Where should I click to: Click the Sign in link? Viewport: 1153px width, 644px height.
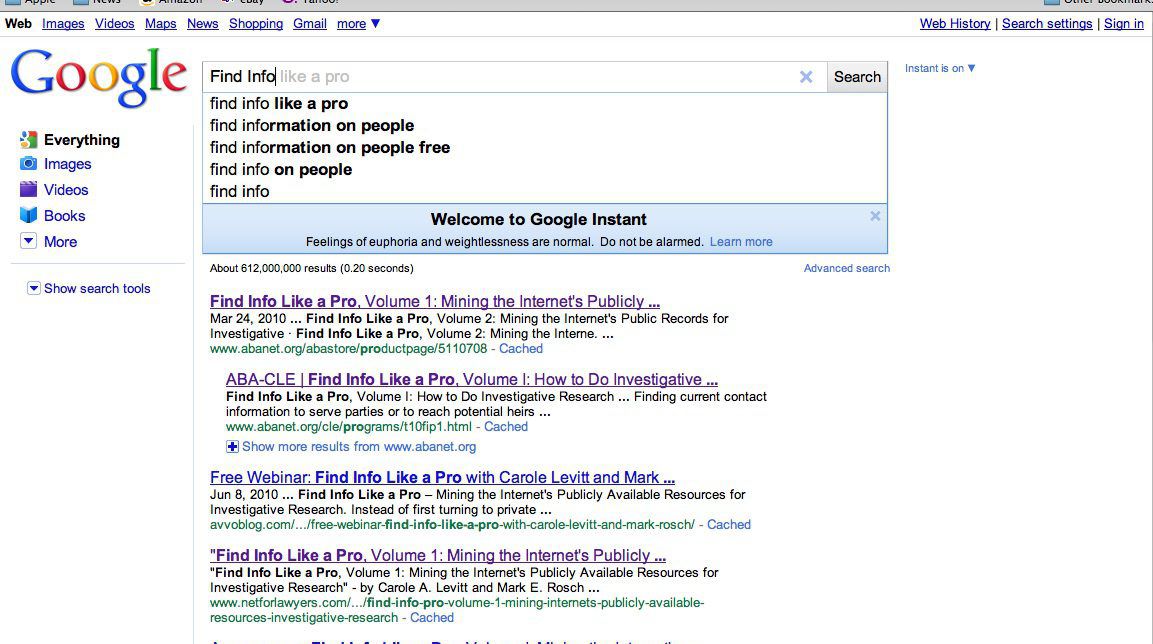(1124, 24)
